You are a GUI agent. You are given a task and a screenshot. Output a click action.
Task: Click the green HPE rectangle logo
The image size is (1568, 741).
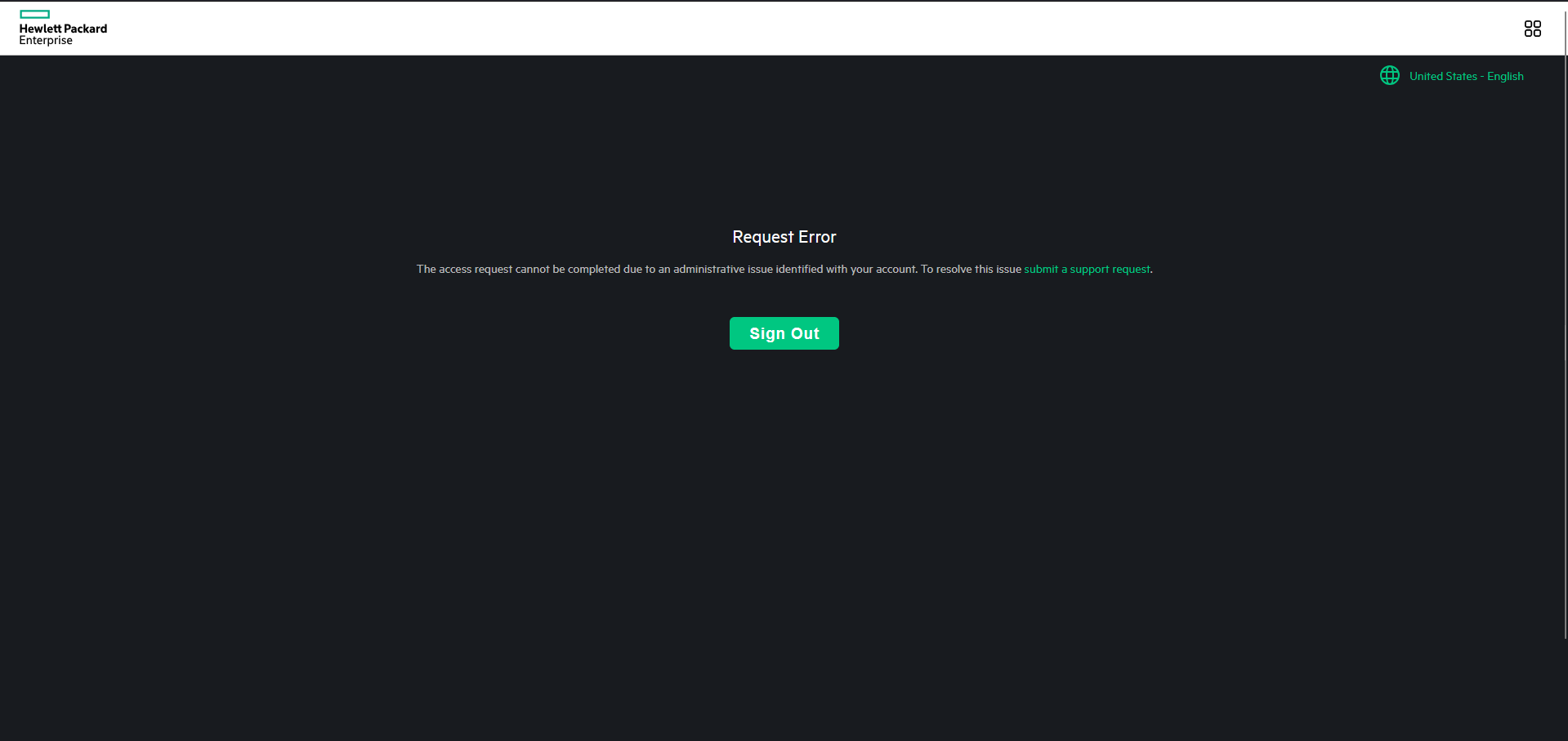[34, 14]
